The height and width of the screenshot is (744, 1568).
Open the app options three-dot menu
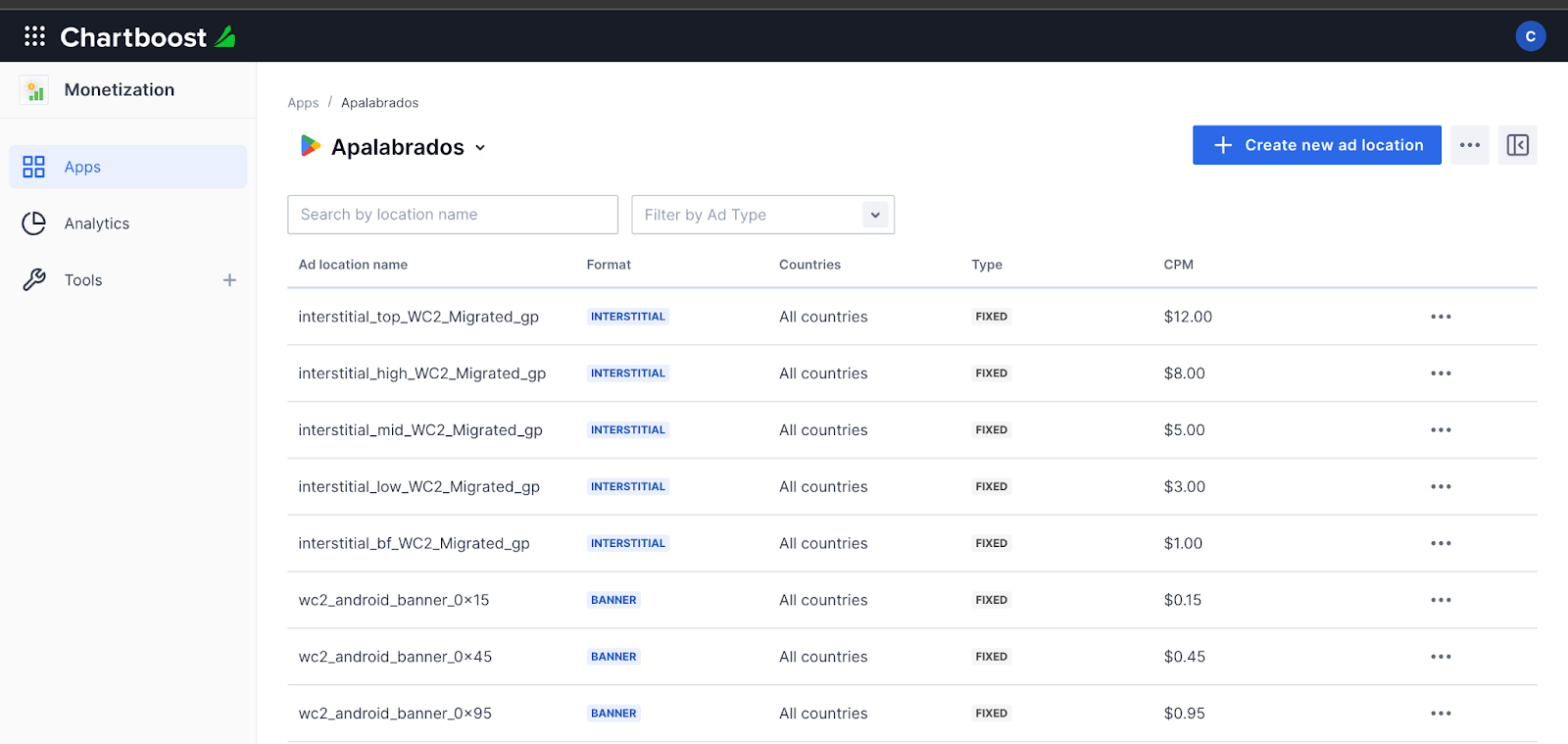point(1469,145)
